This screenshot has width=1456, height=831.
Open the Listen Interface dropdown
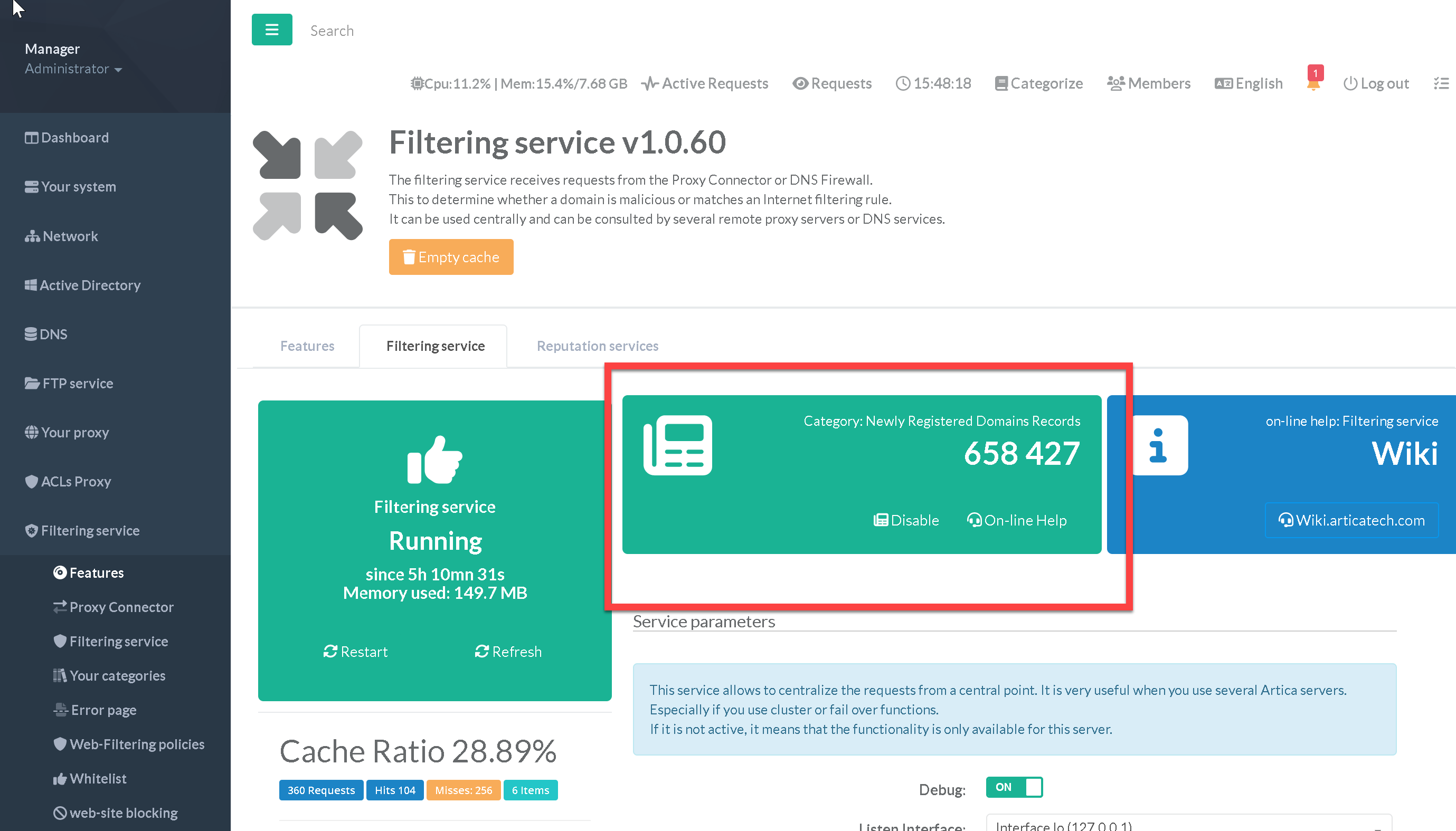click(x=1188, y=824)
